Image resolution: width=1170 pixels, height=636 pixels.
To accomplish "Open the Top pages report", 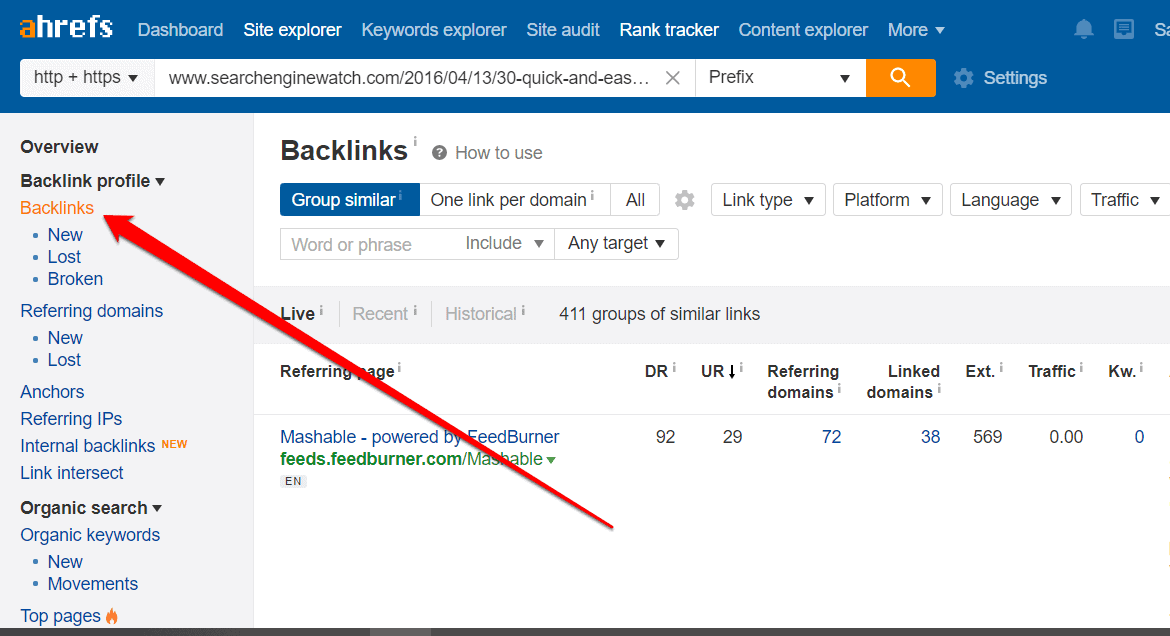I will (60, 616).
